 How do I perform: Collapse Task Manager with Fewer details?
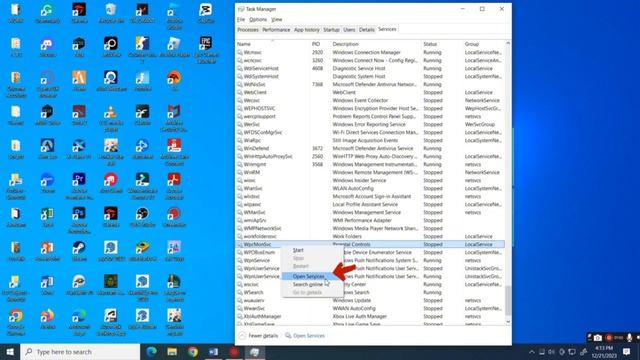pyautogui.click(x=258, y=336)
